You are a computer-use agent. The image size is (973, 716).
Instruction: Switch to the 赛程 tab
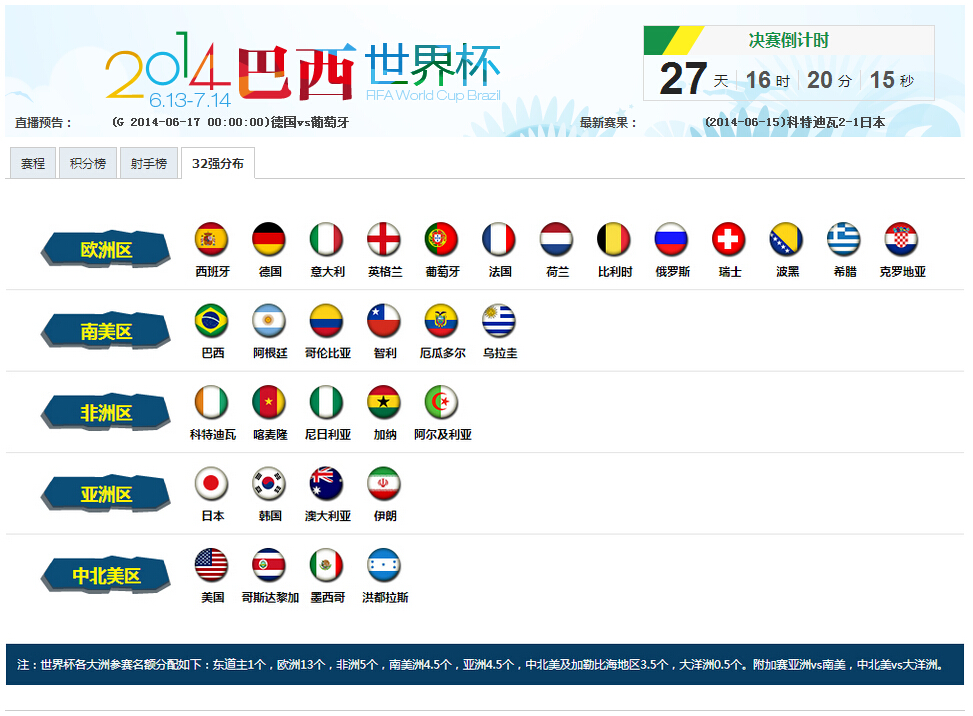[x=33, y=163]
